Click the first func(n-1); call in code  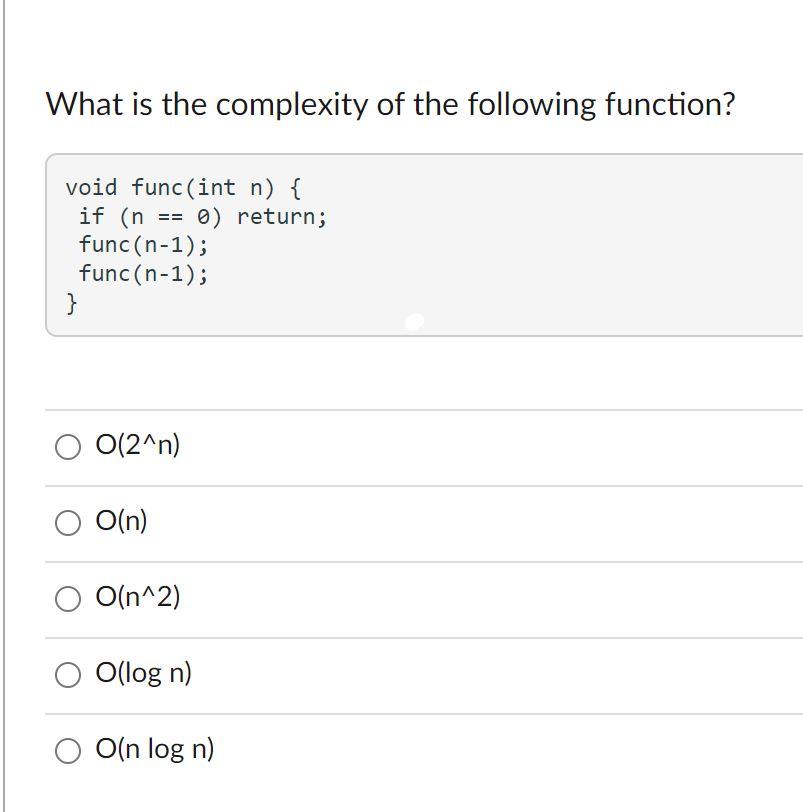coord(143,245)
